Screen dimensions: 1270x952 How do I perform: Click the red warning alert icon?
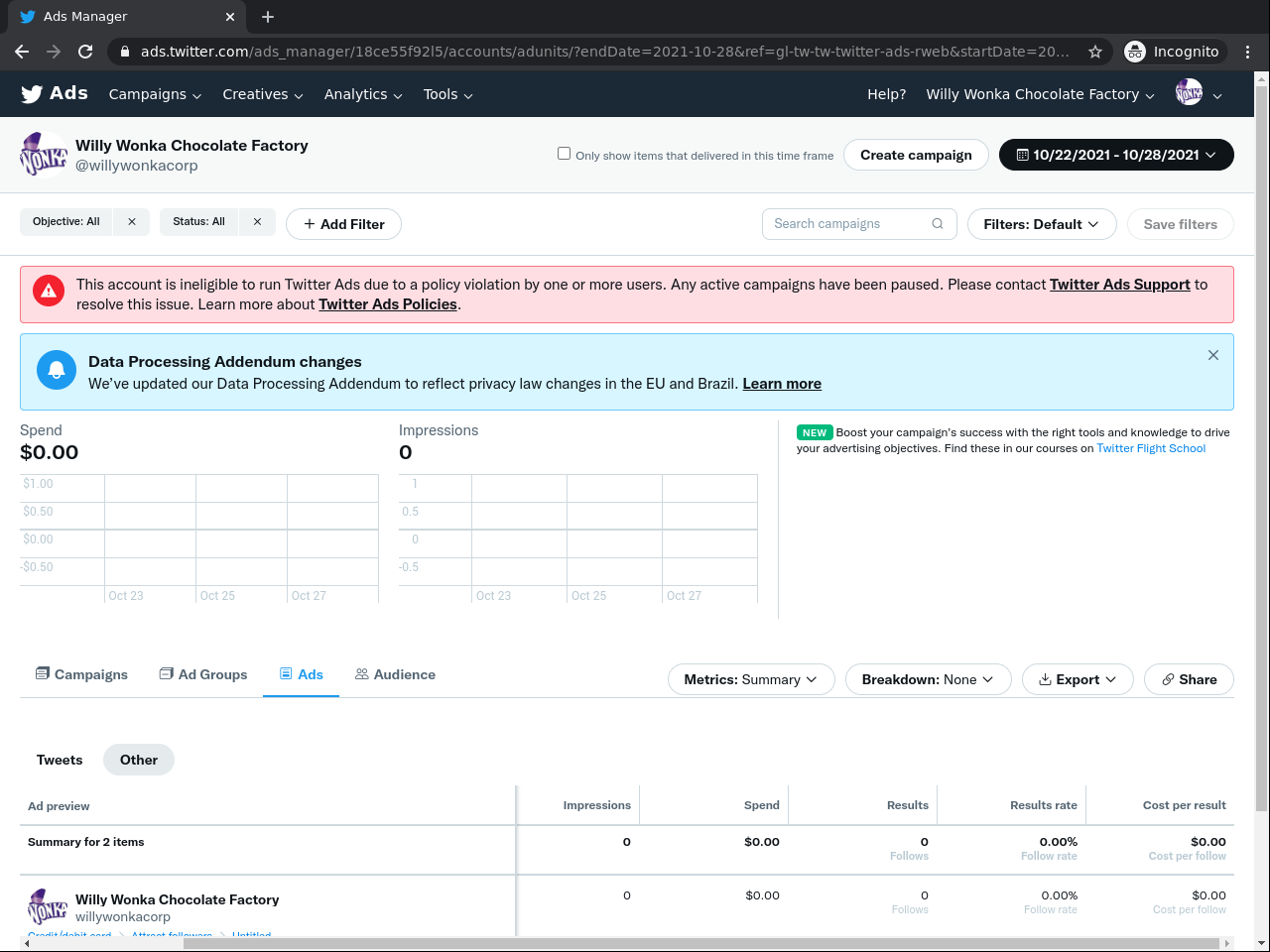pos(49,291)
